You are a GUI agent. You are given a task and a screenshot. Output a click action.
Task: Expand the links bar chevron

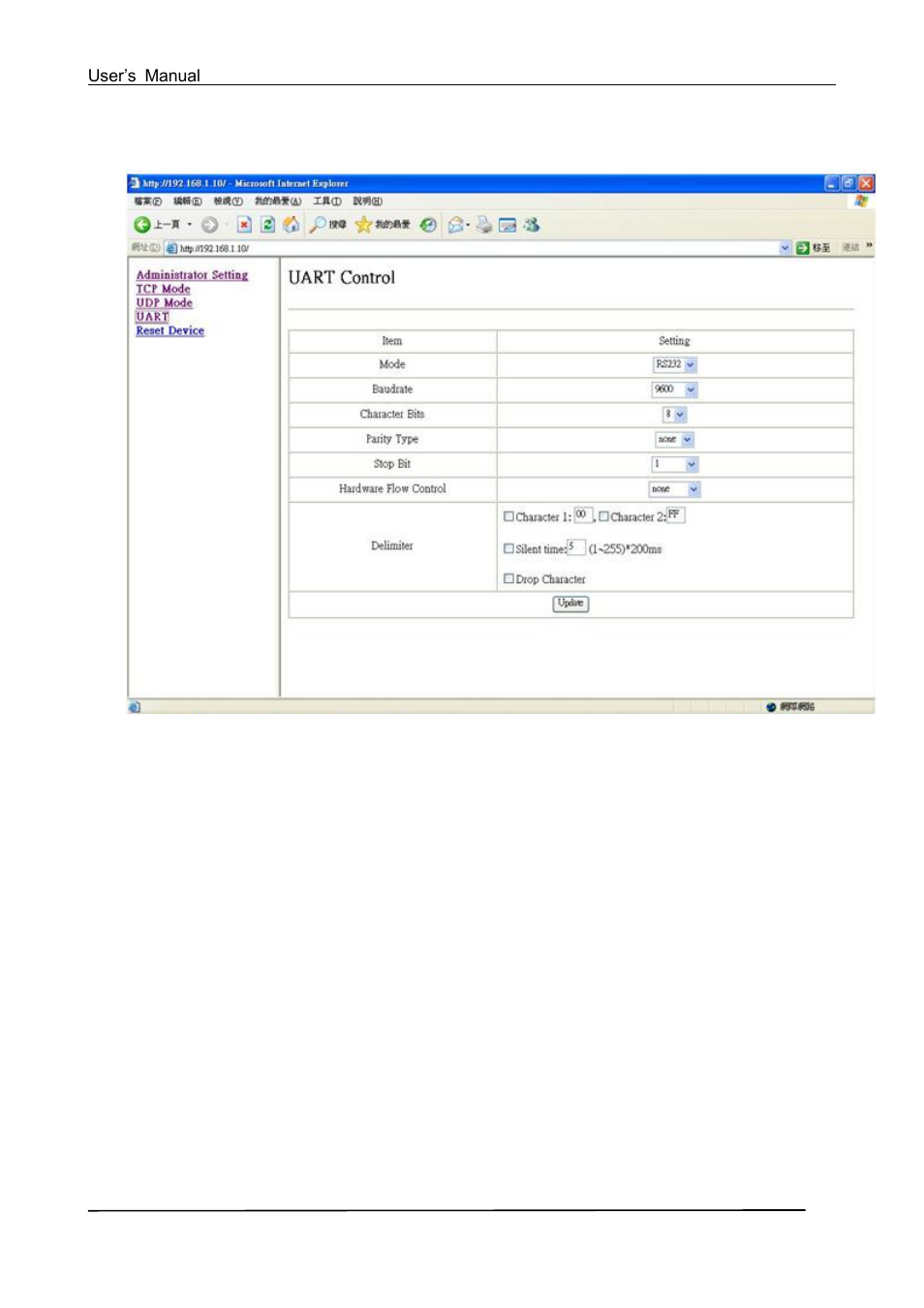[869, 245]
